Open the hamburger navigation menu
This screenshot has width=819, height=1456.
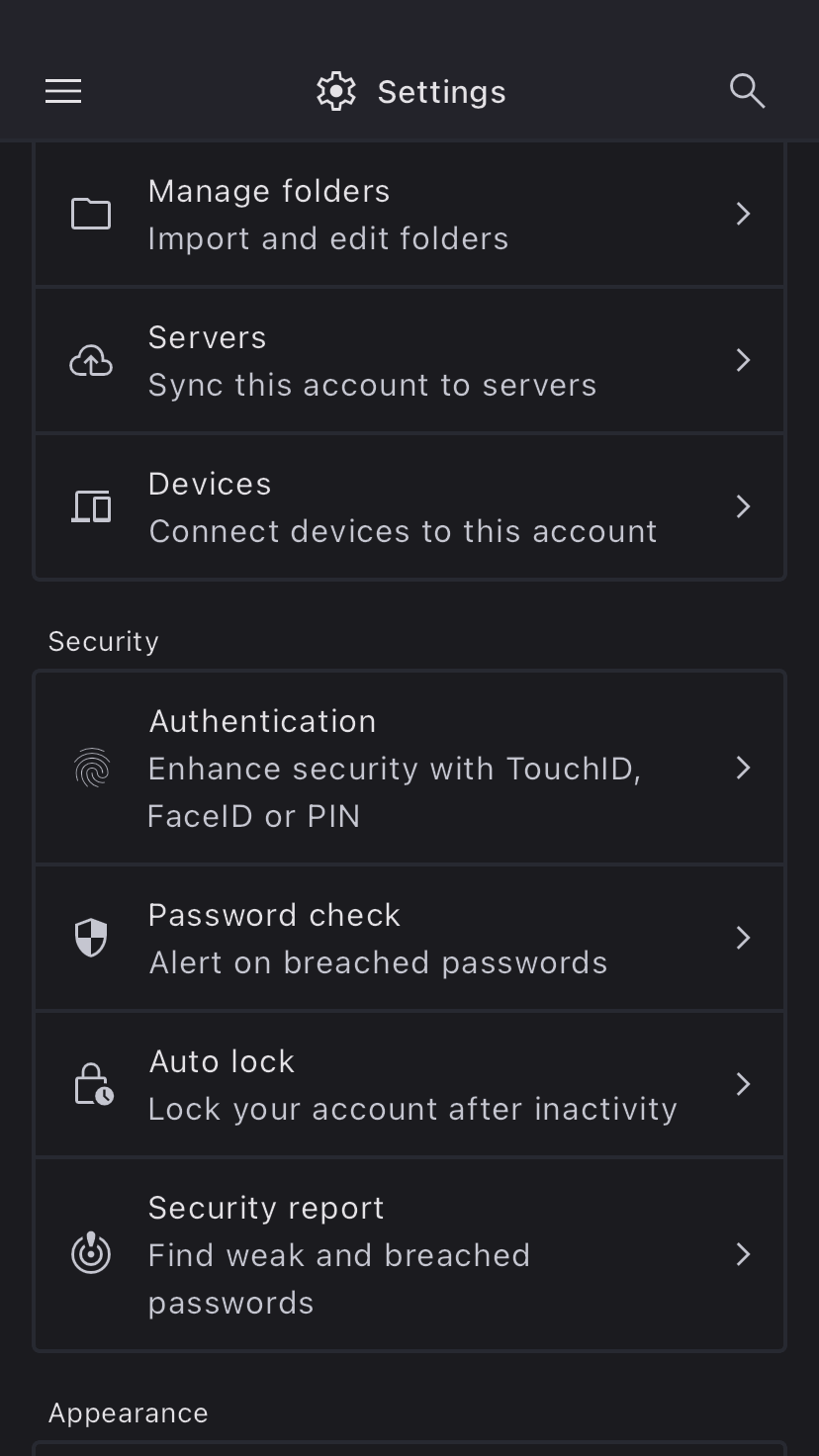coord(63,92)
